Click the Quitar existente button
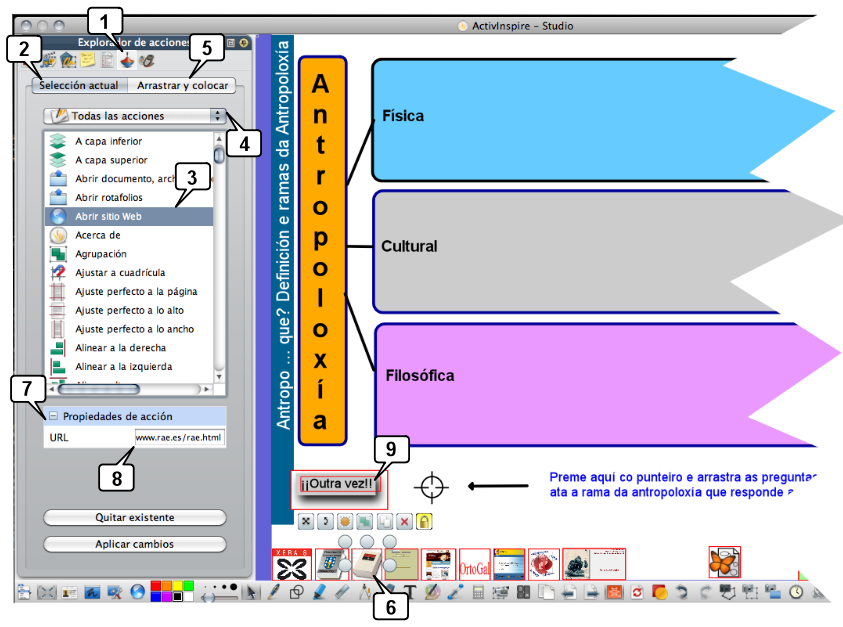843x627 pixels. pyautogui.click(x=135, y=518)
